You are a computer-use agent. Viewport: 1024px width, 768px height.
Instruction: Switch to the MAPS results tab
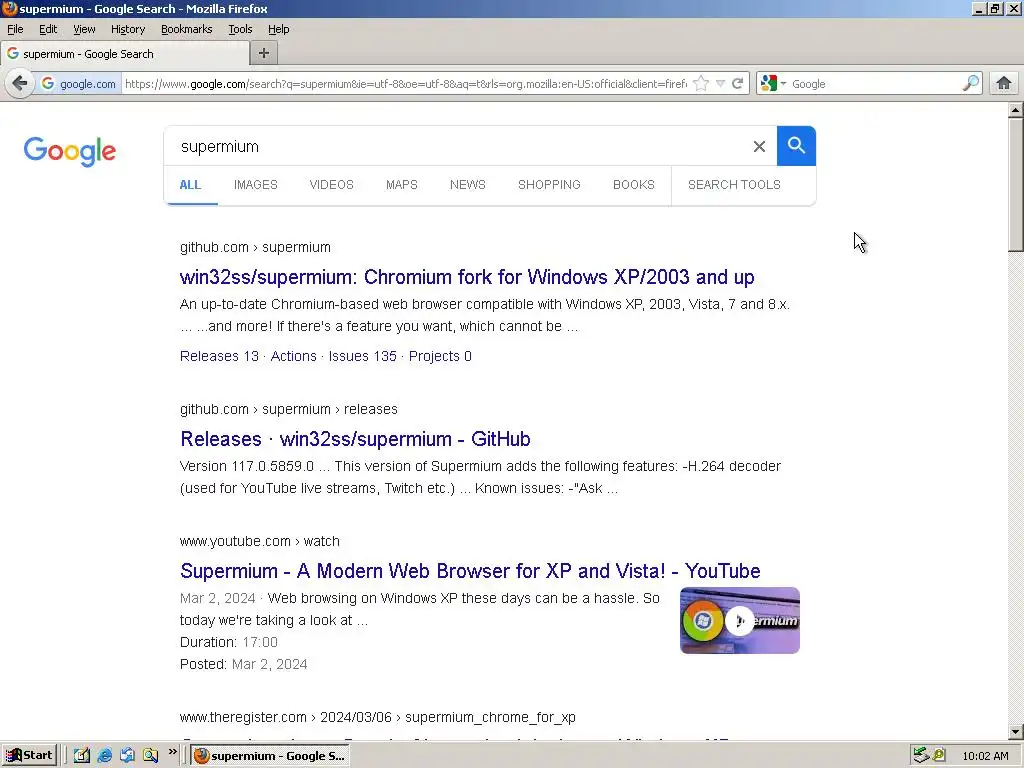pos(402,185)
